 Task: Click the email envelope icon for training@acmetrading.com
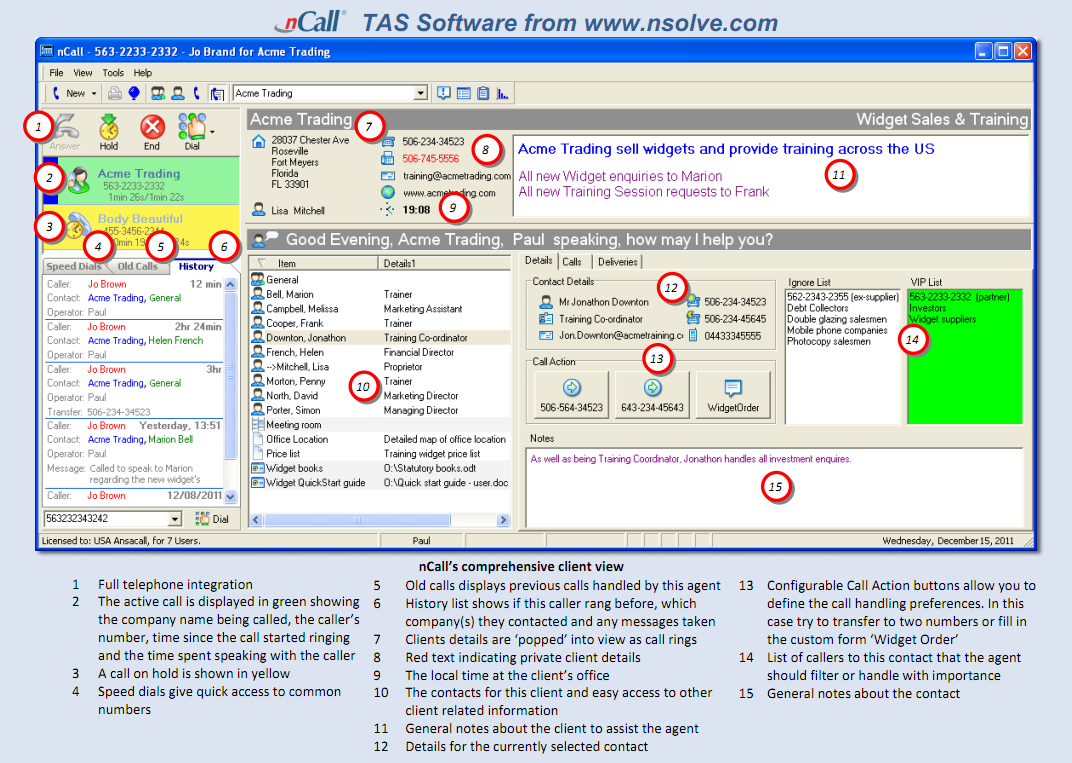[x=388, y=176]
